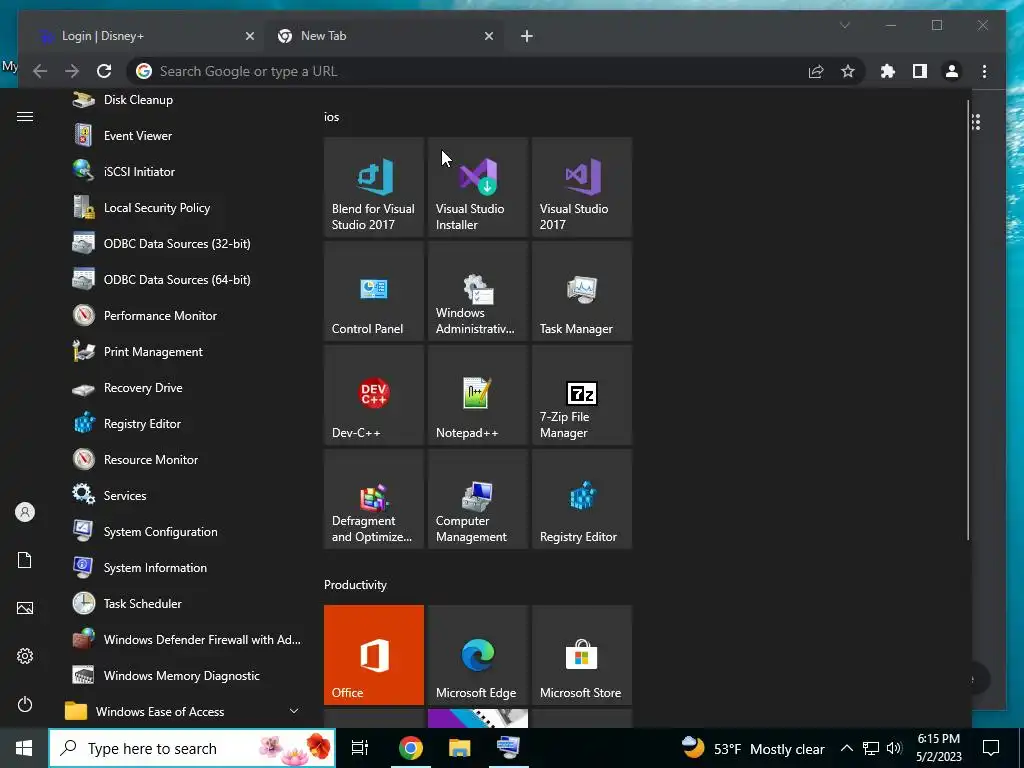The image size is (1024, 768).
Task: Share this page icon in address bar
Action: coord(816,71)
